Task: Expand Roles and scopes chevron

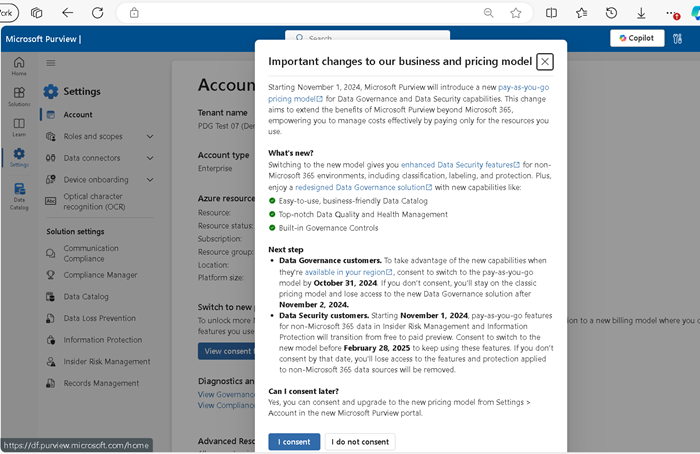Action: pos(150,137)
